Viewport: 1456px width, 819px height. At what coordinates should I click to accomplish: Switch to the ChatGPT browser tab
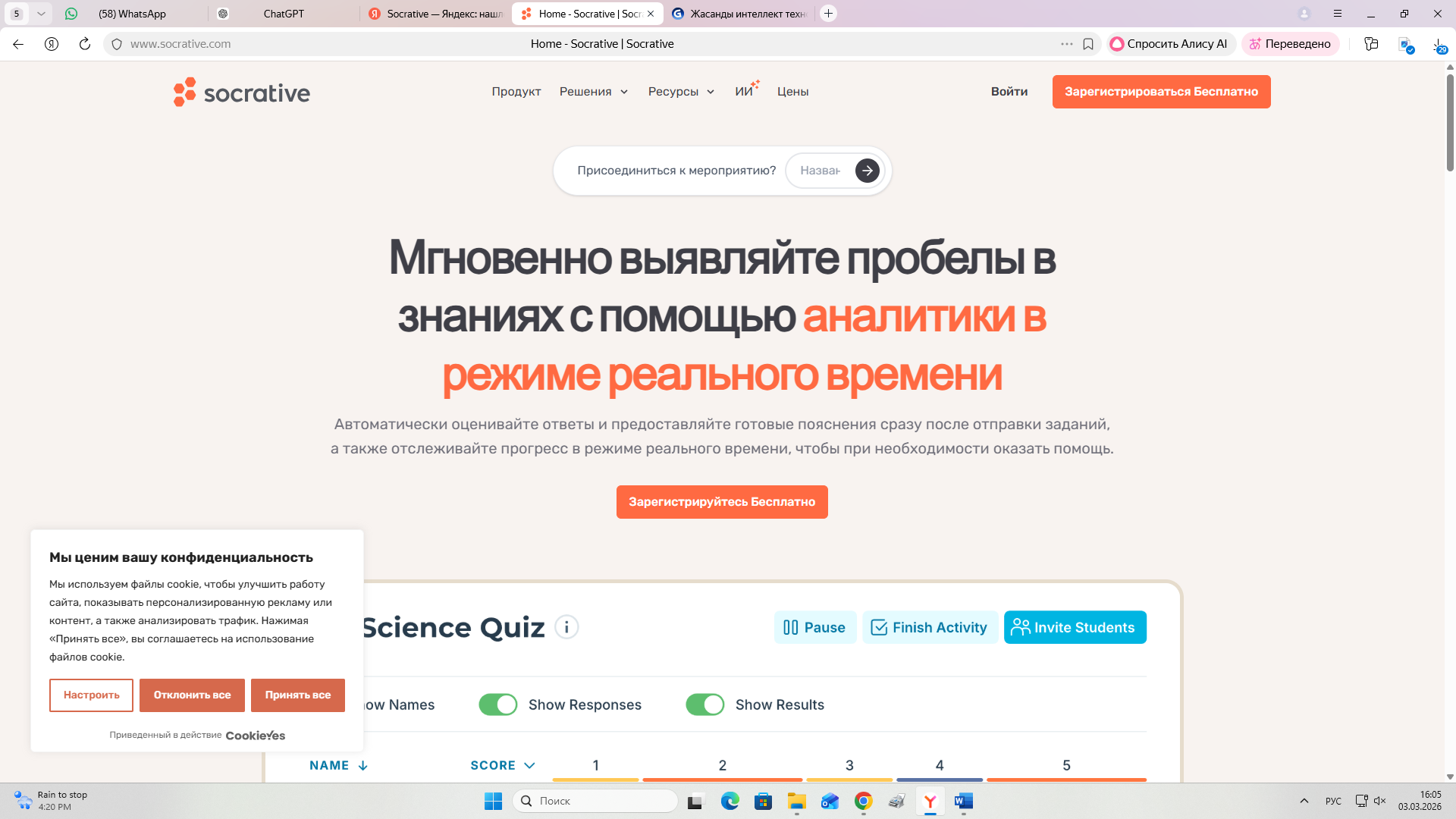pos(284,14)
